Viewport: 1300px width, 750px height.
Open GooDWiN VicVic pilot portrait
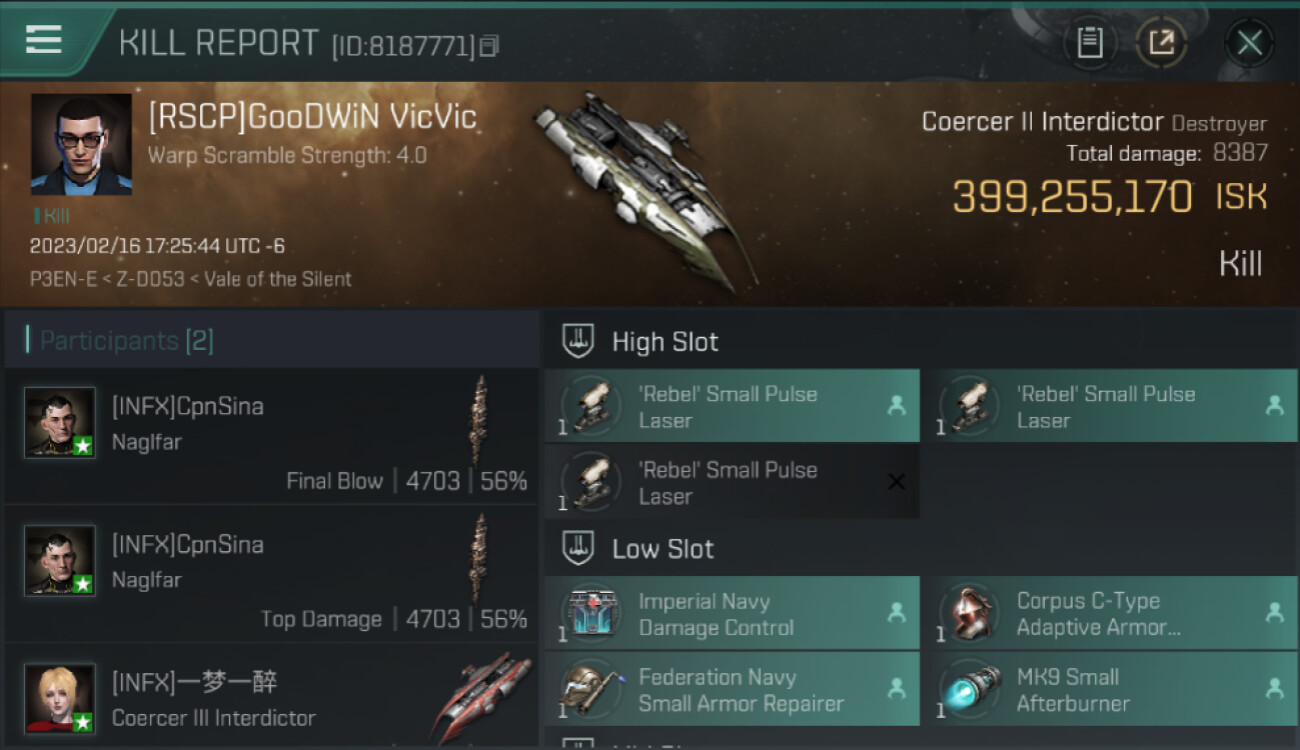tap(81, 144)
